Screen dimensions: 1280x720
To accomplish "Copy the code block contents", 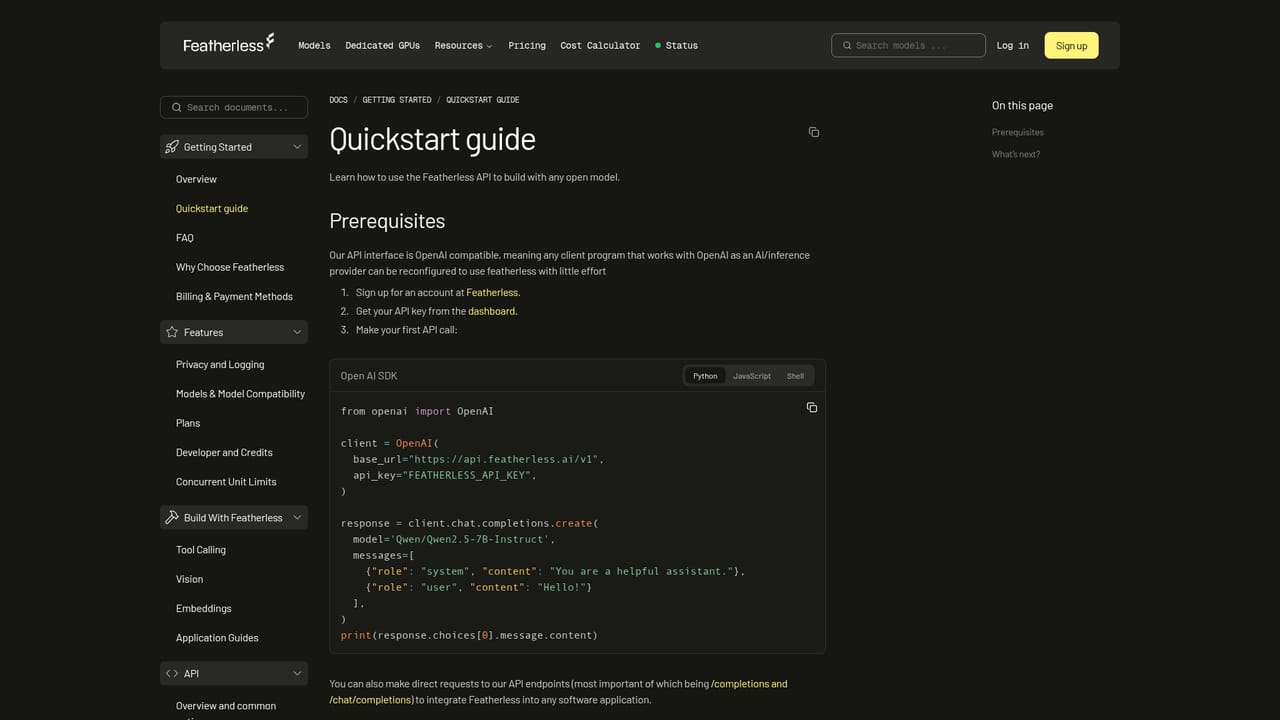I will [812, 407].
